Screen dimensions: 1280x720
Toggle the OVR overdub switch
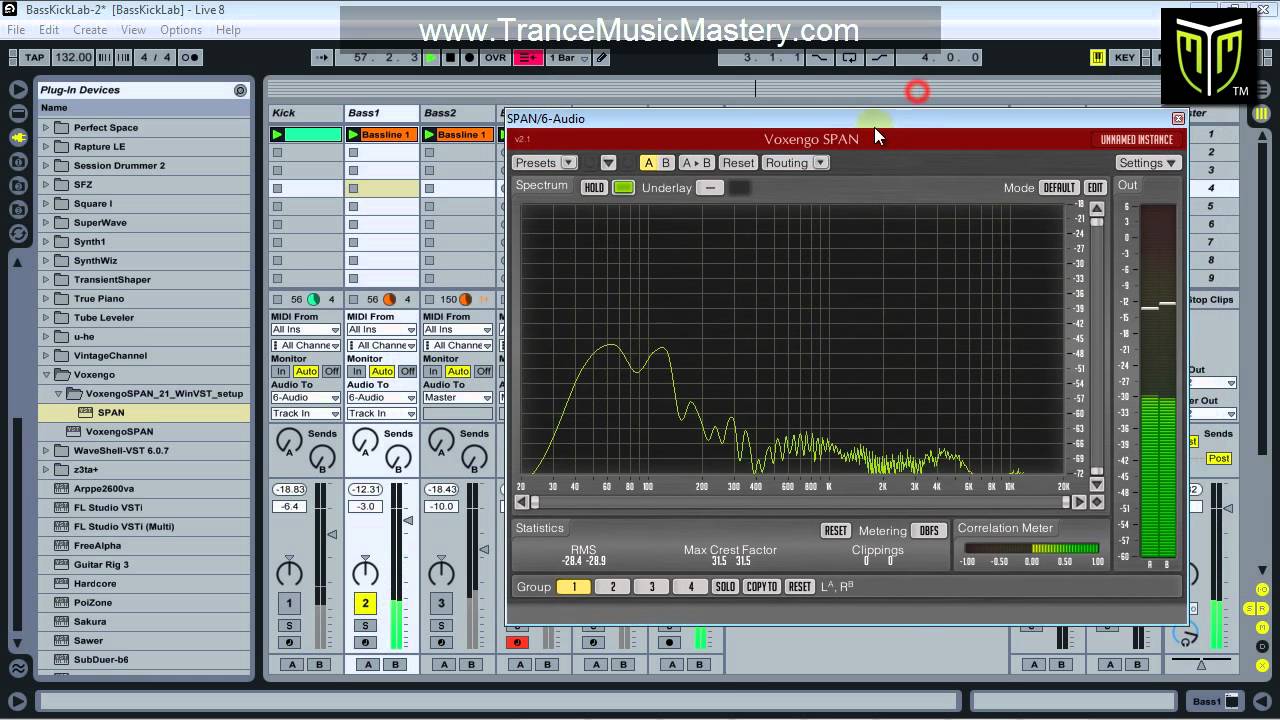pyautogui.click(x=495, y=58)
